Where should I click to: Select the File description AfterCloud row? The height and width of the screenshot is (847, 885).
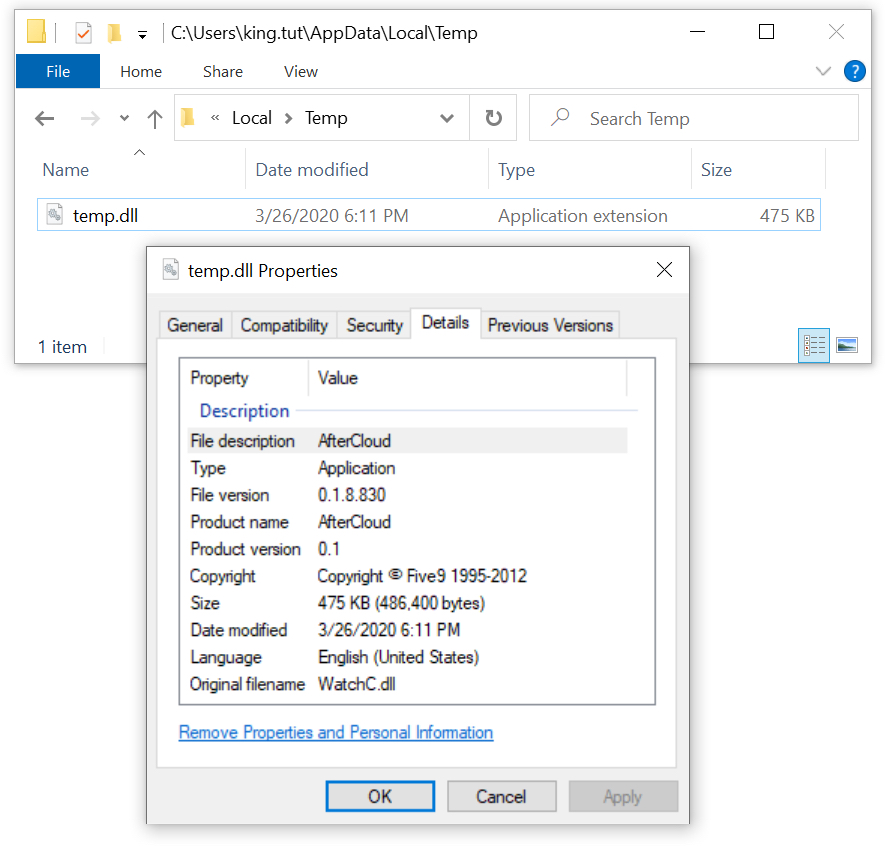(x=407, y=441)
